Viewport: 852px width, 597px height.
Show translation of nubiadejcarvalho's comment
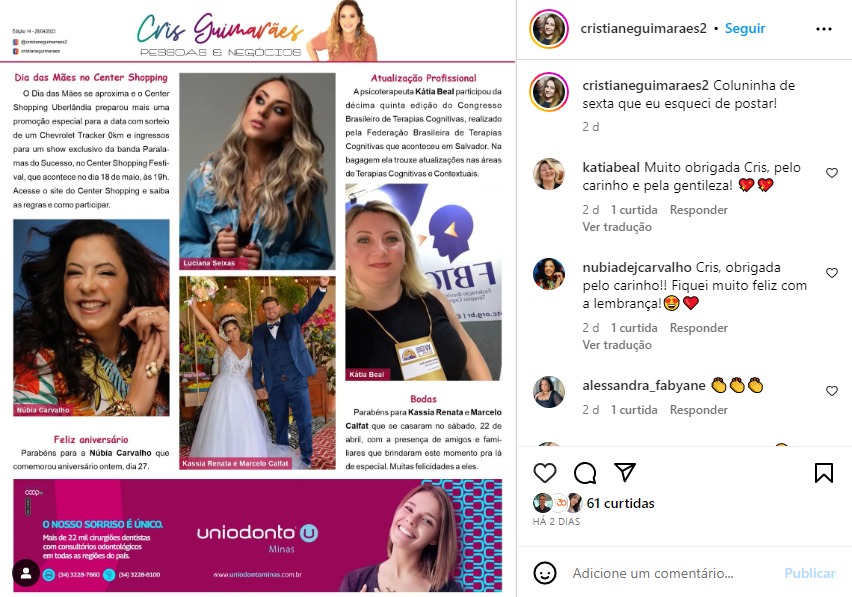(x=617, y=345)
